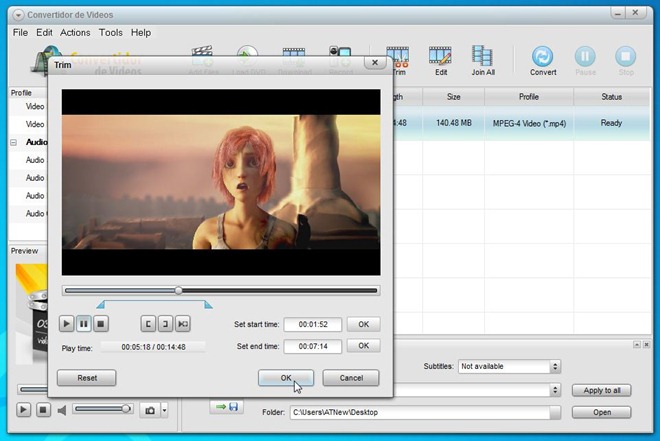Screen dimensions: 660x441
Task: Play the main preview video
Action: [x=24, y=410]
